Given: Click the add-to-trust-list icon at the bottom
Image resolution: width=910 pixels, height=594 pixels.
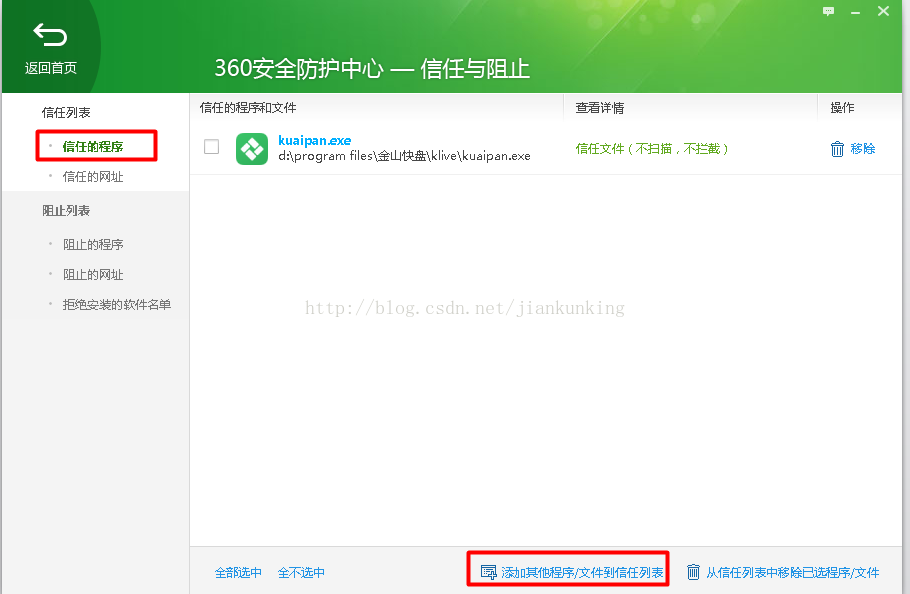Looking at the screenshot, I should point(489,573).
